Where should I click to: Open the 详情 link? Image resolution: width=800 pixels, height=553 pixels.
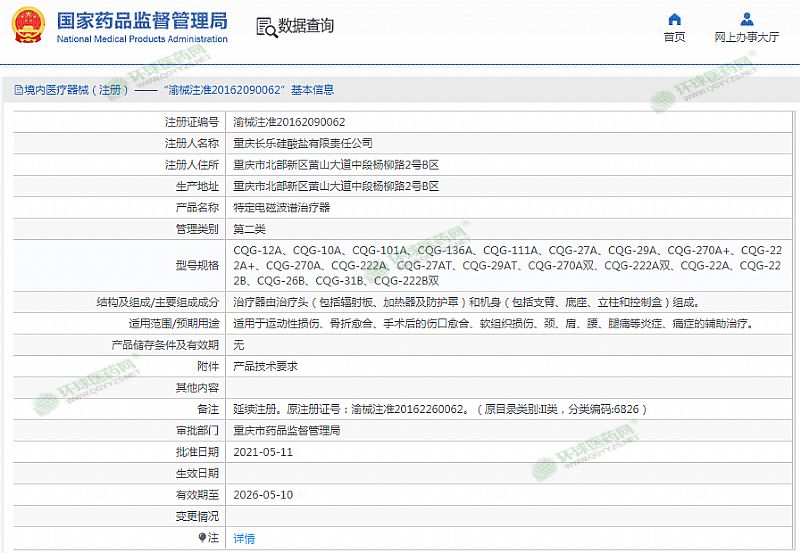(x=244, y=538)
